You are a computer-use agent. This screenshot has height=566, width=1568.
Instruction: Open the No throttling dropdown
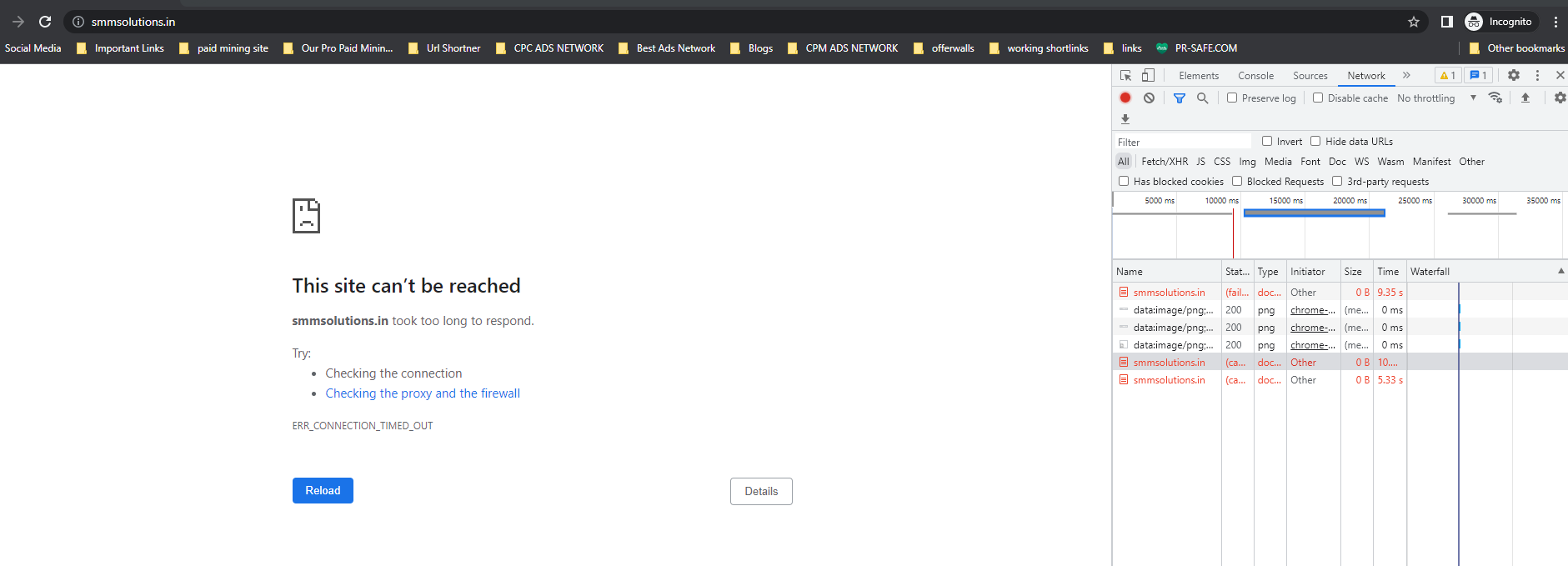coord(1437,98)
